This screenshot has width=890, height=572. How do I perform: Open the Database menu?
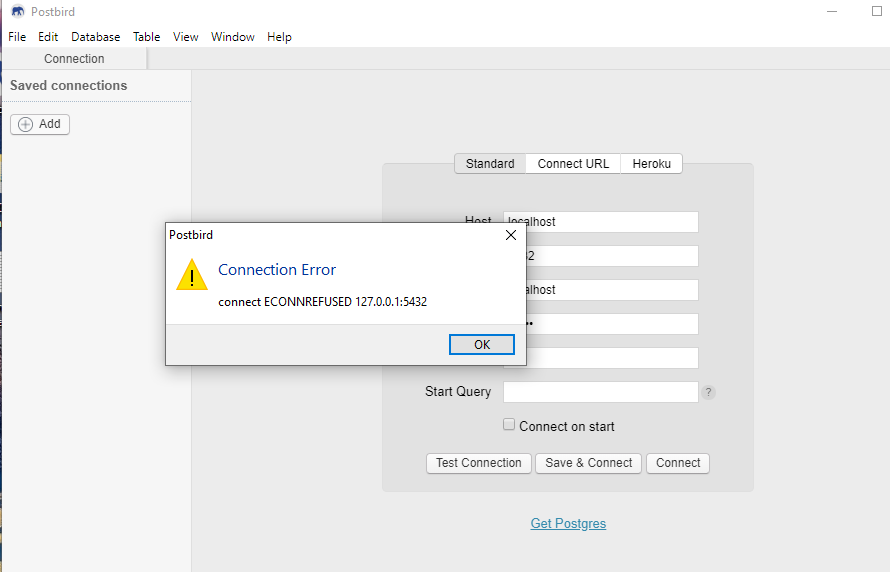(x=95, y=37)
